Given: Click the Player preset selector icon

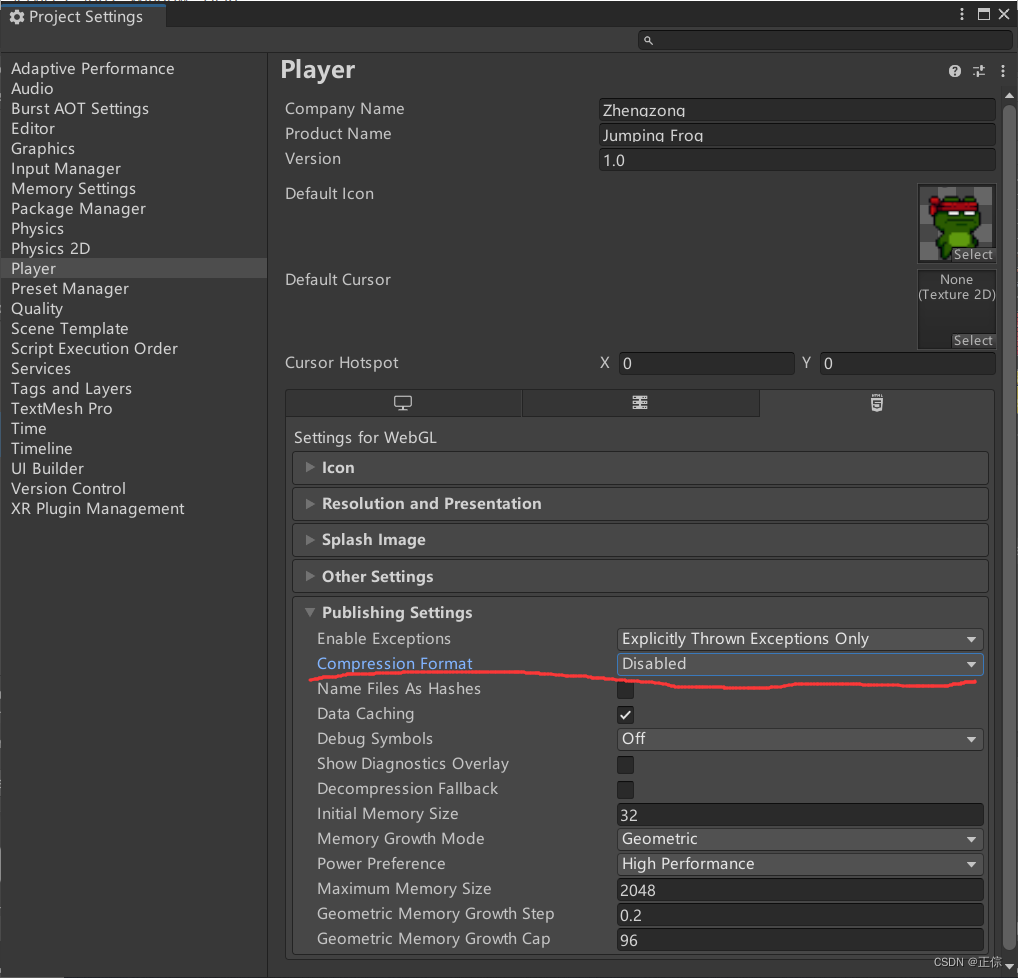Looking at the screenshot, I should pos(979,71).
